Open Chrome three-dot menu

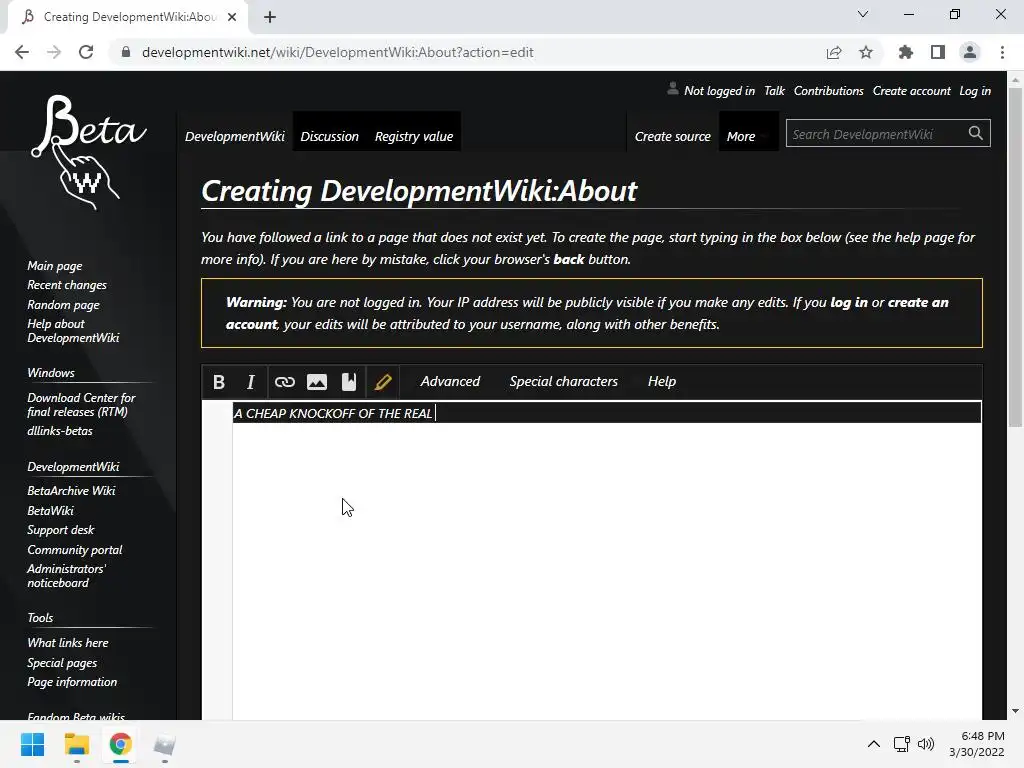1002,52
